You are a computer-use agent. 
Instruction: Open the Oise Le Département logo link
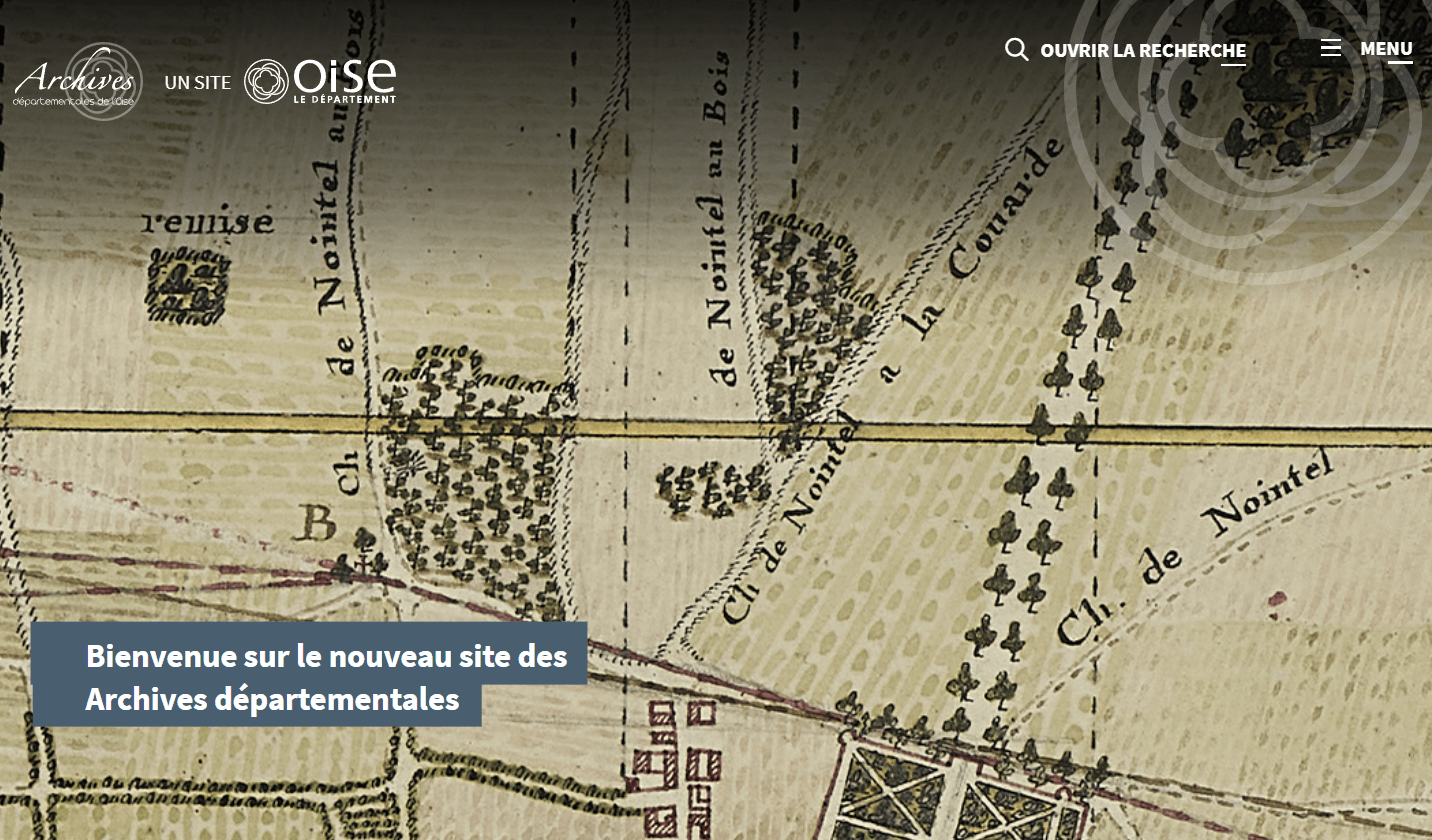point(320,81)
